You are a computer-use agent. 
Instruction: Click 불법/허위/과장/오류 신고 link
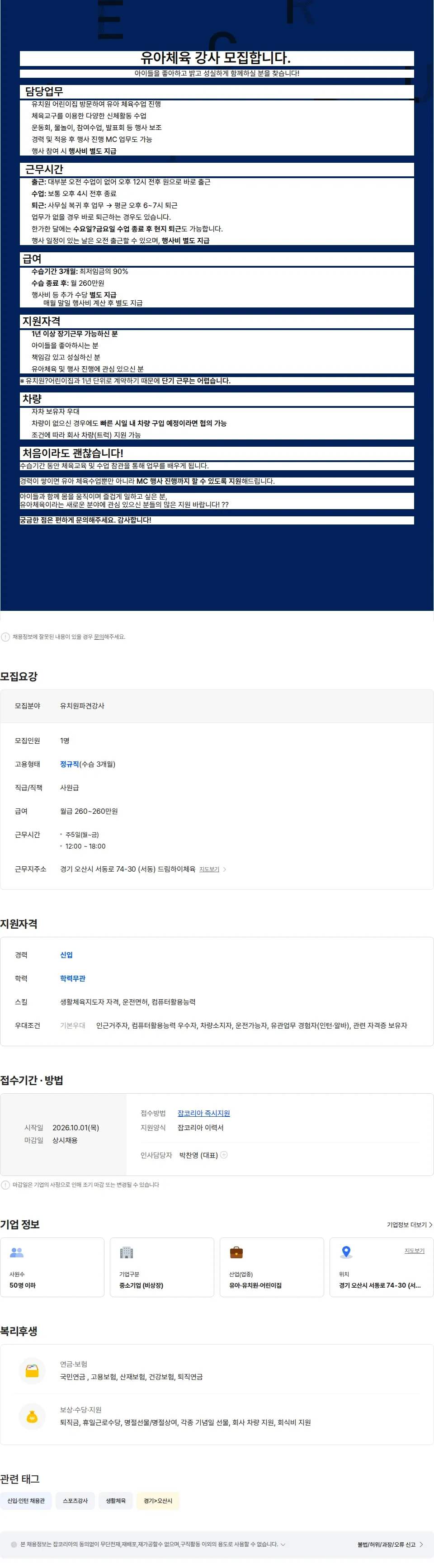[x=387, y=1544]
